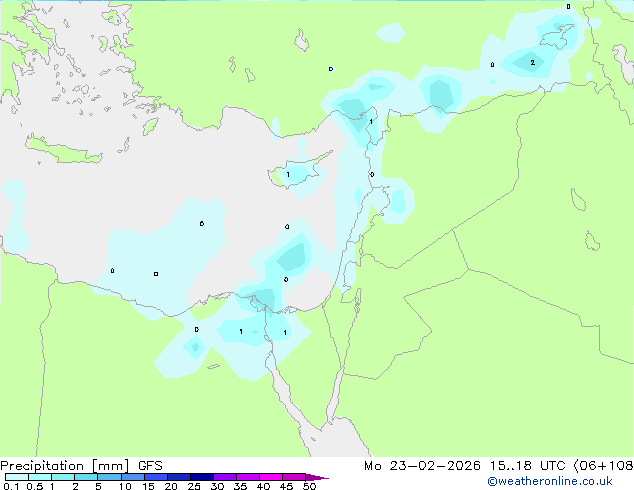Click the legend swatch between 2 and 5
This screenshot has height=490, width=634.
point(86,477)
